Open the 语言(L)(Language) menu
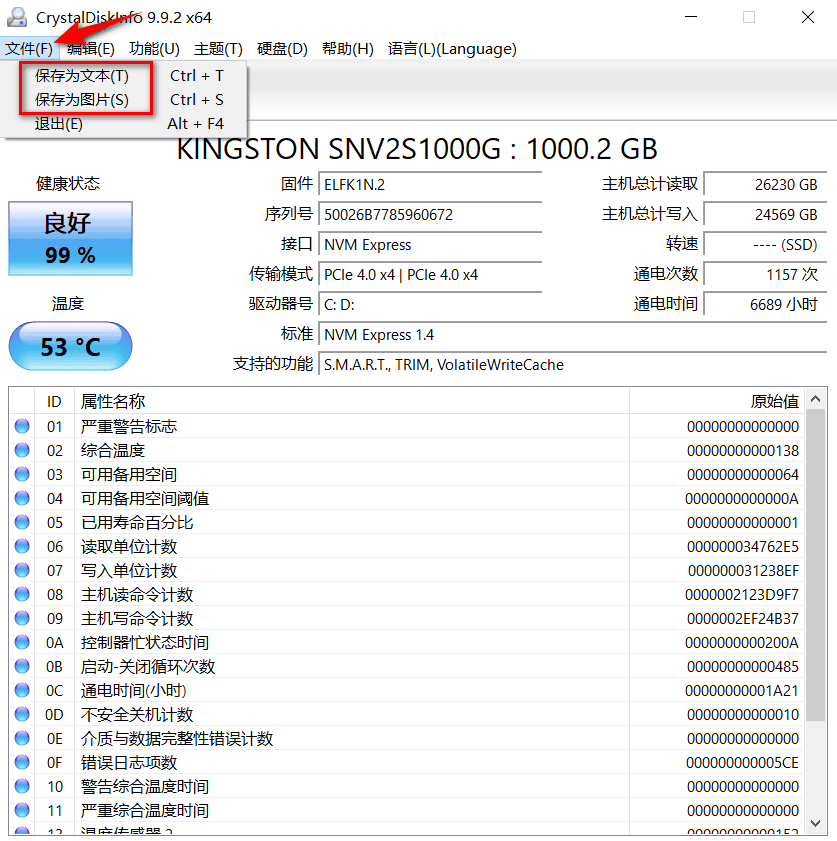Viewport: 837px width, 841px height. (452, 49)
